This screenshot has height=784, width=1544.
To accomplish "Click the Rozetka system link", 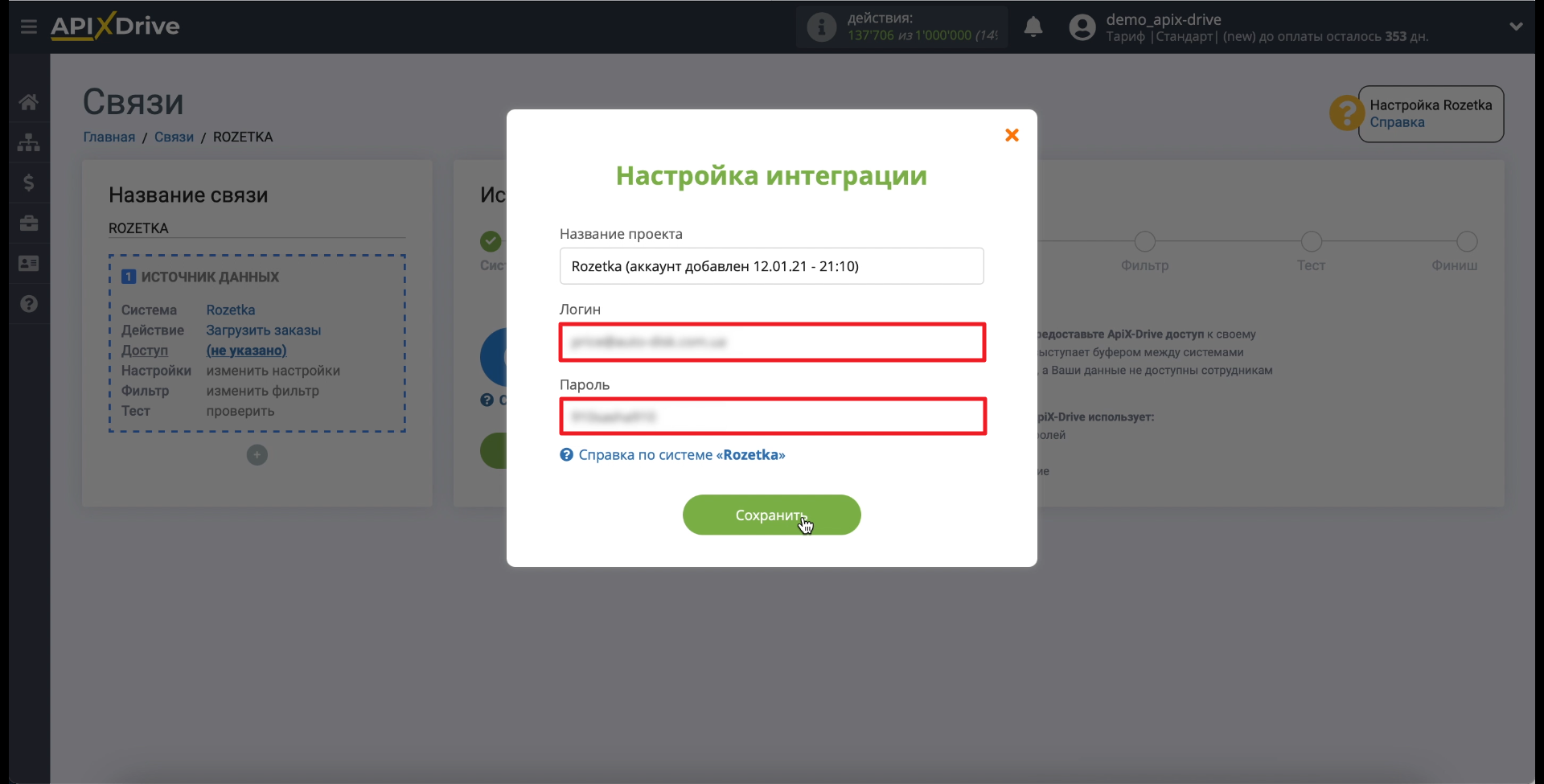I will click(x=230, y=310).
